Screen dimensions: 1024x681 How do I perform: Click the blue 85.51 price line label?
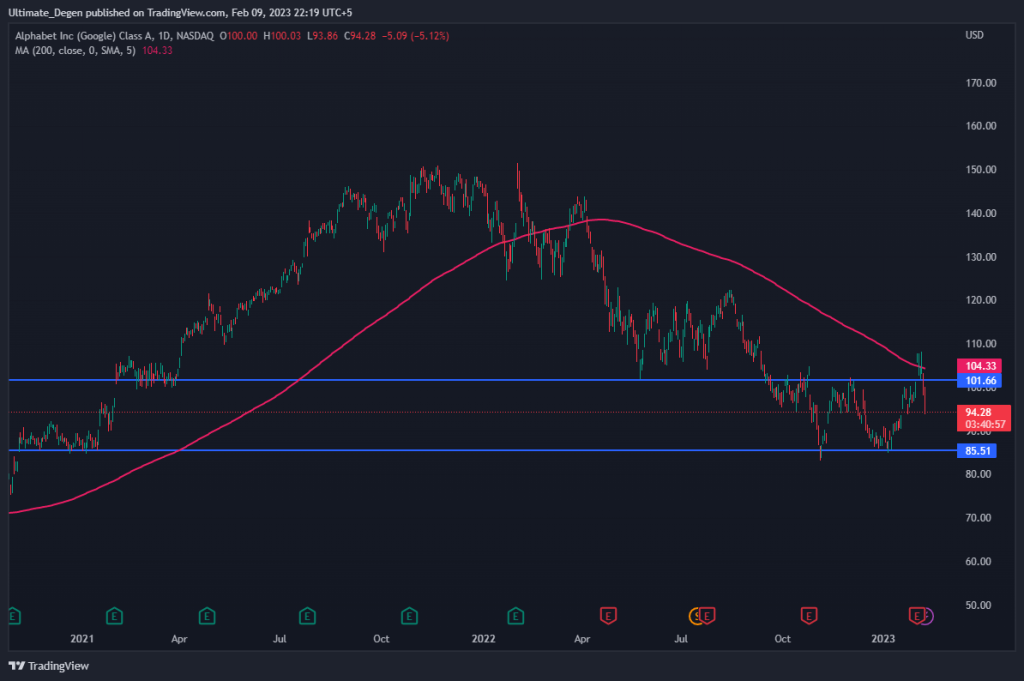pyautogui.click(x=977, y=451)
